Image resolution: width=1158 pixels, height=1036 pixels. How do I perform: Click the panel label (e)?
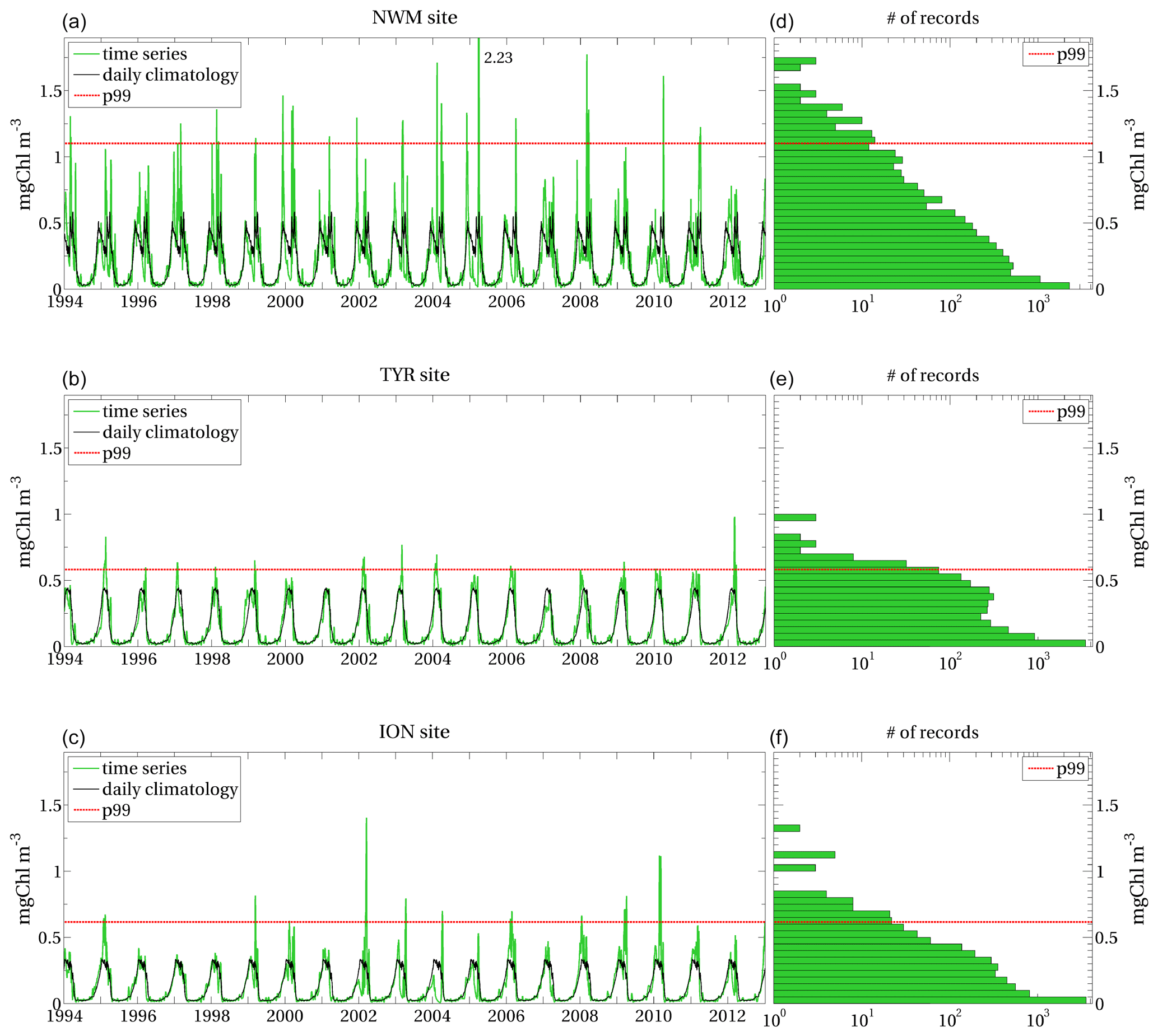(x=781, y=380)
